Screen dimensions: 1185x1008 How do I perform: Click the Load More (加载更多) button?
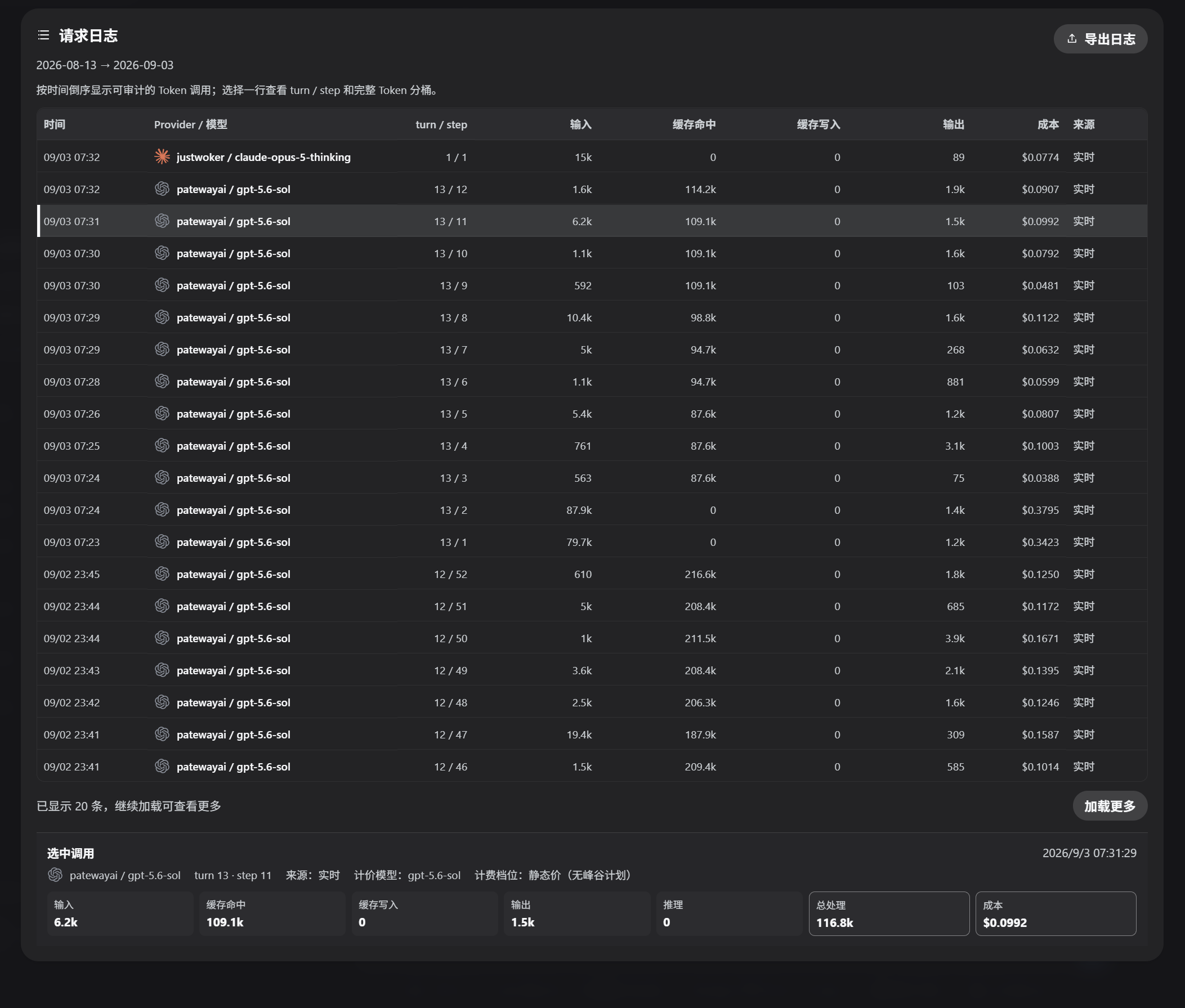(x=1110, y=806)
